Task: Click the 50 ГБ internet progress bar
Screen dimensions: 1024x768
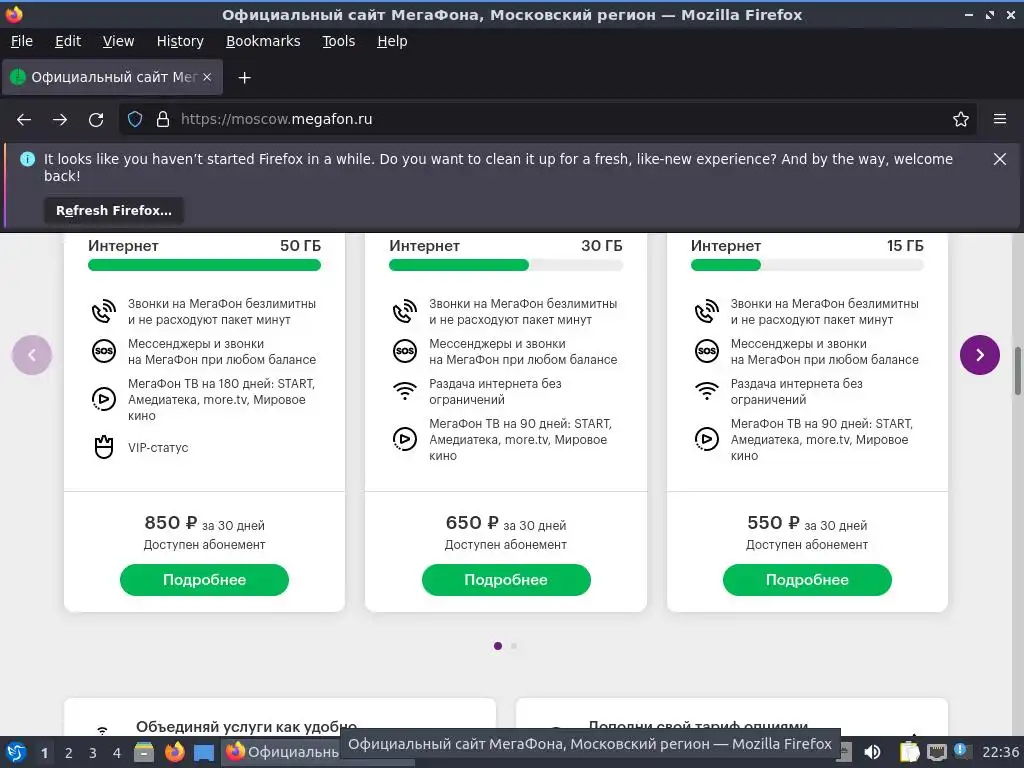Action: 204,265
